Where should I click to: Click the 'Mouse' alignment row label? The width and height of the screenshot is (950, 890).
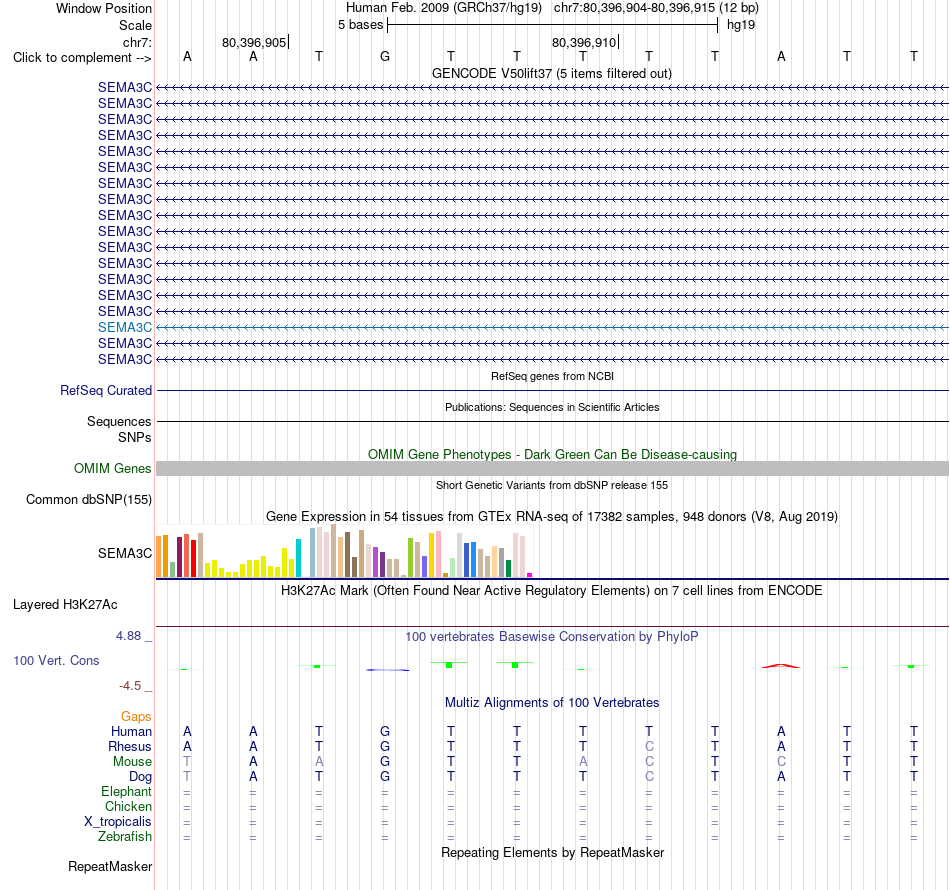(132, 762)
